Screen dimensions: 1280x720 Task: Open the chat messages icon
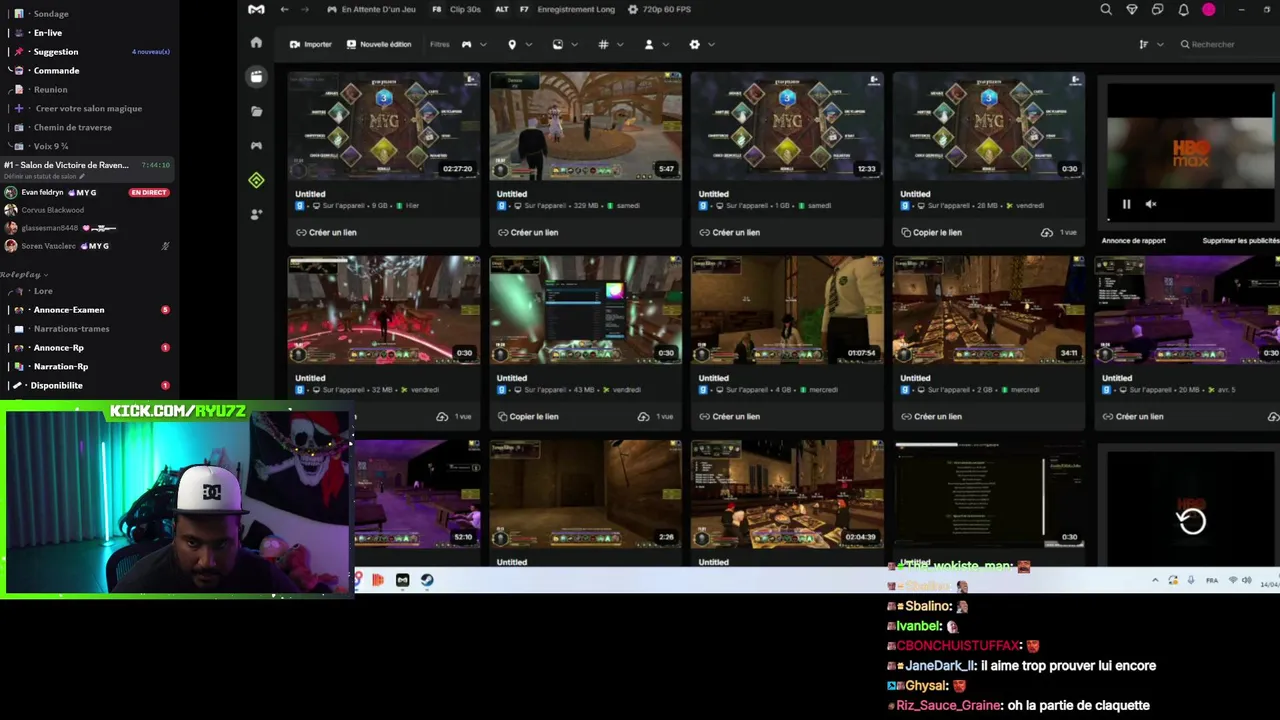click(1157, 9)
